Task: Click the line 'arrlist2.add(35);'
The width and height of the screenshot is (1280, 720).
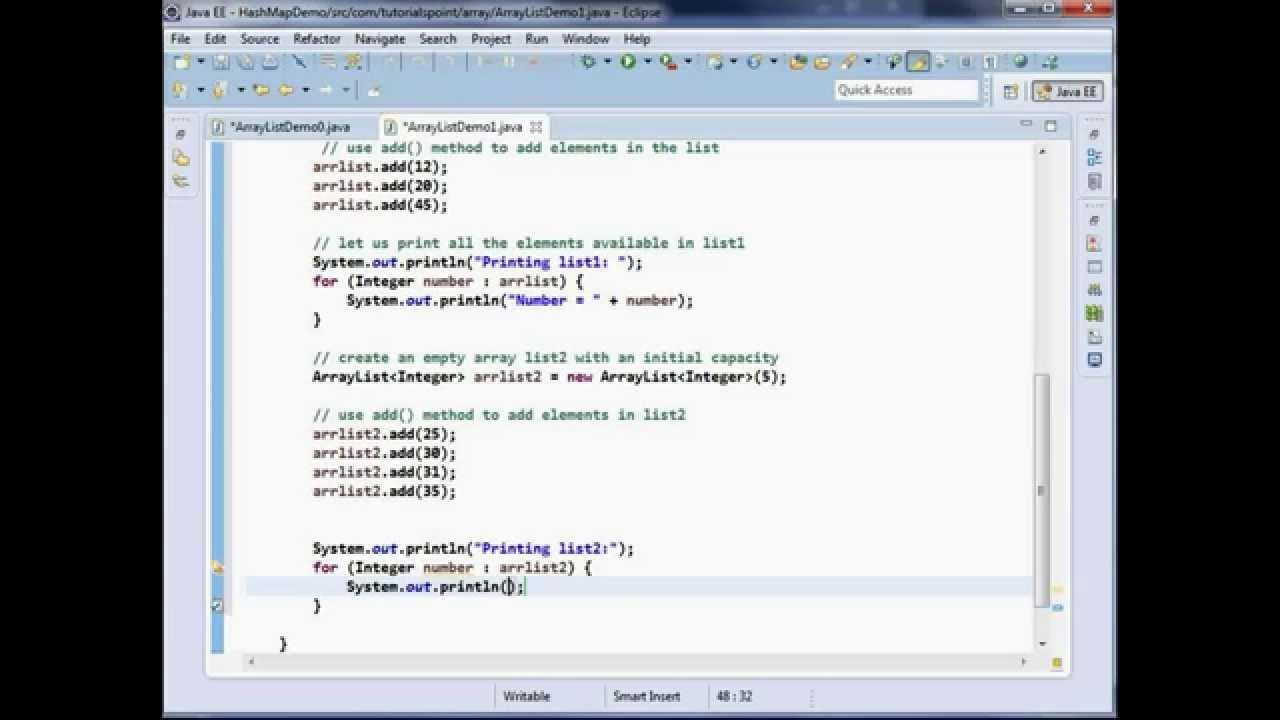Action: click(384, 491)
